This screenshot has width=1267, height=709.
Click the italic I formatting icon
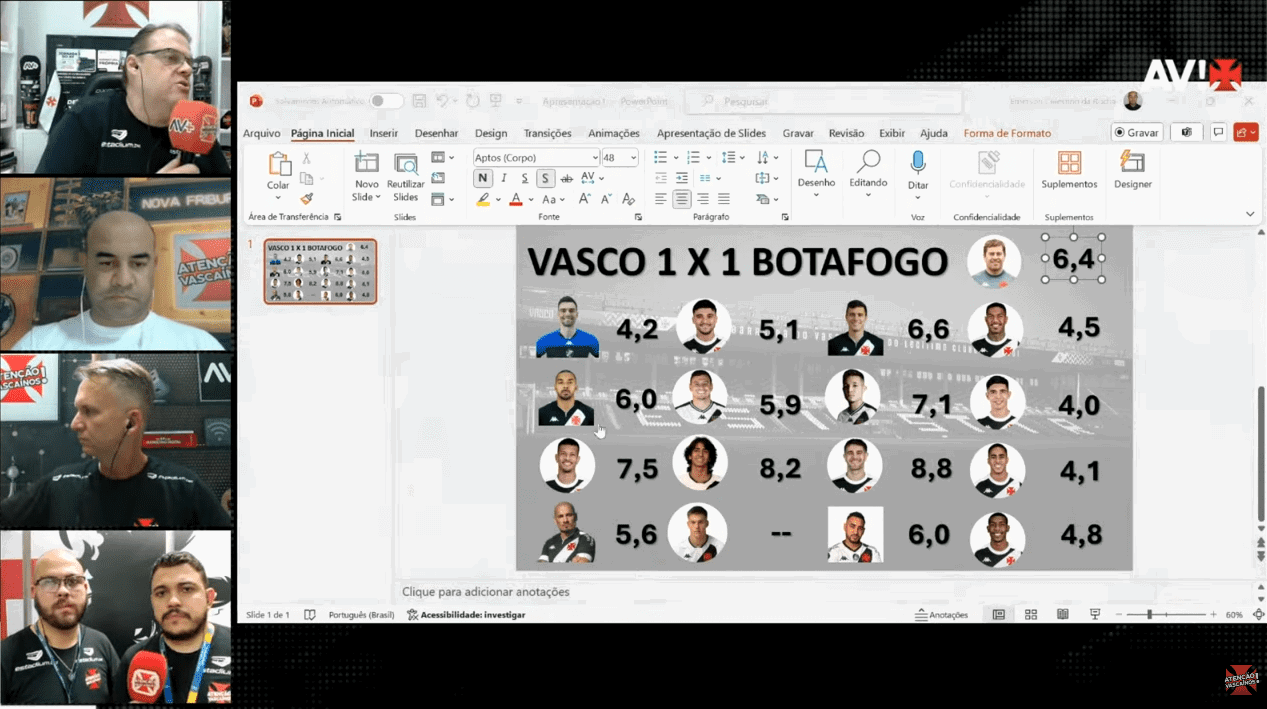[504, 179]
